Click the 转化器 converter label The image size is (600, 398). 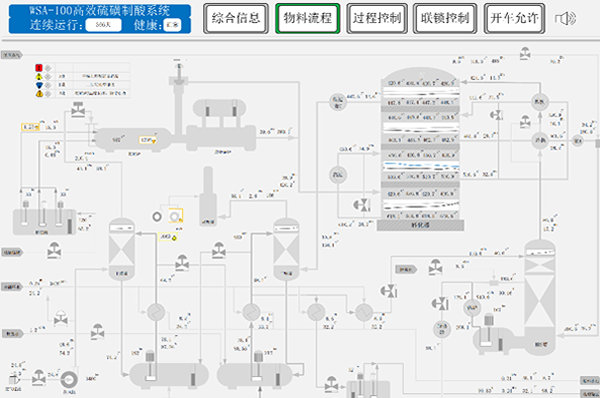tap(420, 225)
